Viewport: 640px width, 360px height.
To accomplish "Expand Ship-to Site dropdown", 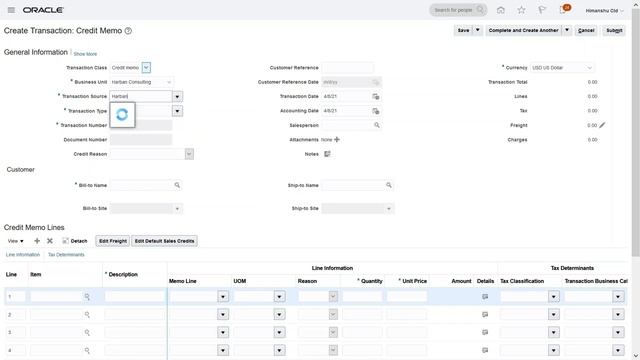I will click(389, 209).
